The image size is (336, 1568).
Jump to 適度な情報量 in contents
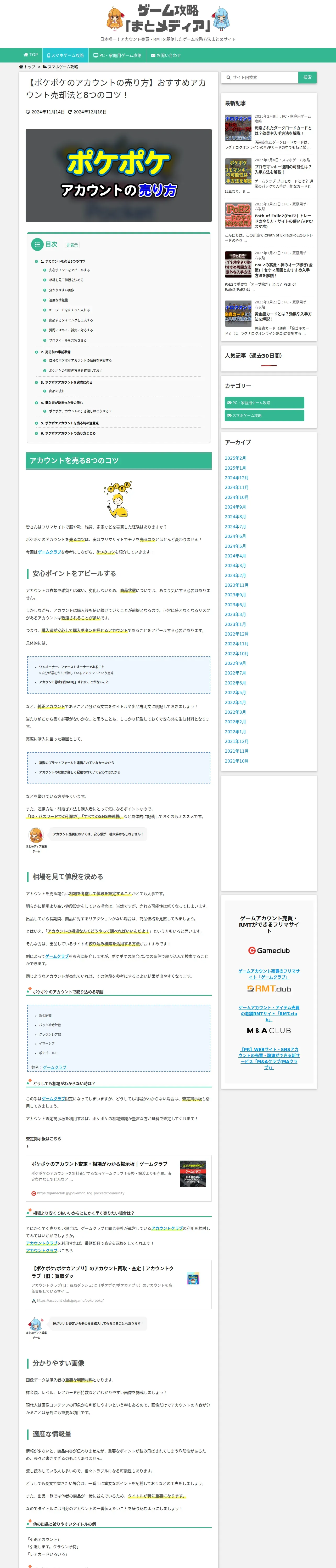click(x=59, y=300)
